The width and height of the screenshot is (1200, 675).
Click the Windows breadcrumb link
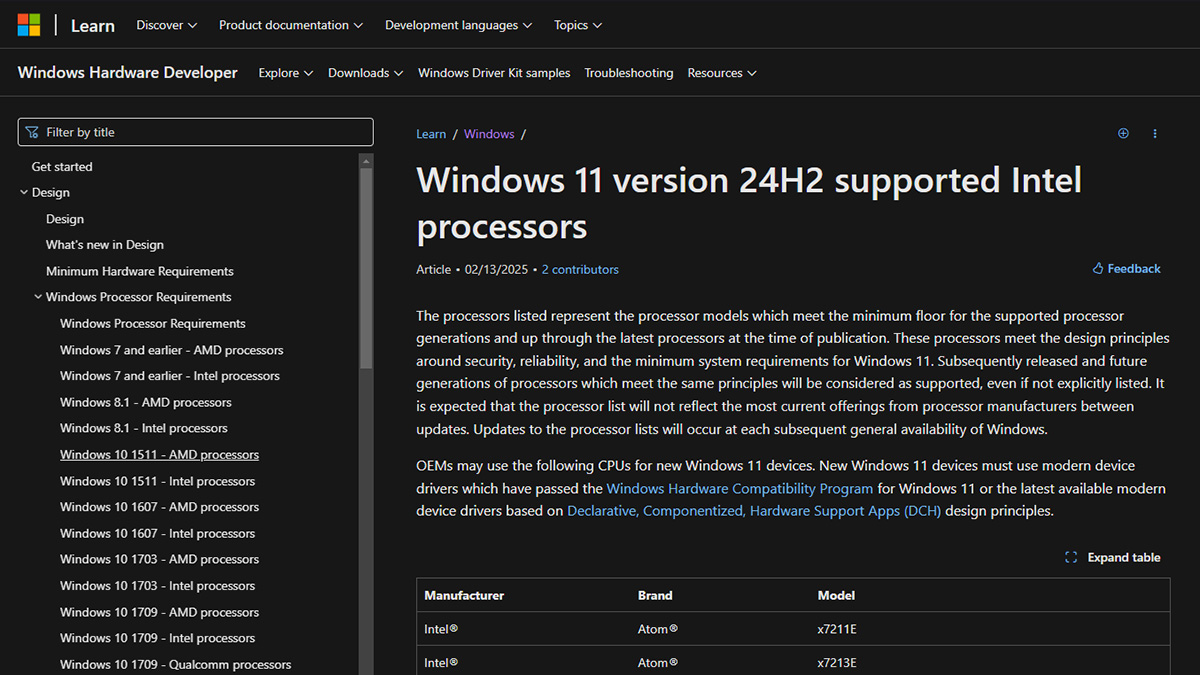tap(489, 133)
